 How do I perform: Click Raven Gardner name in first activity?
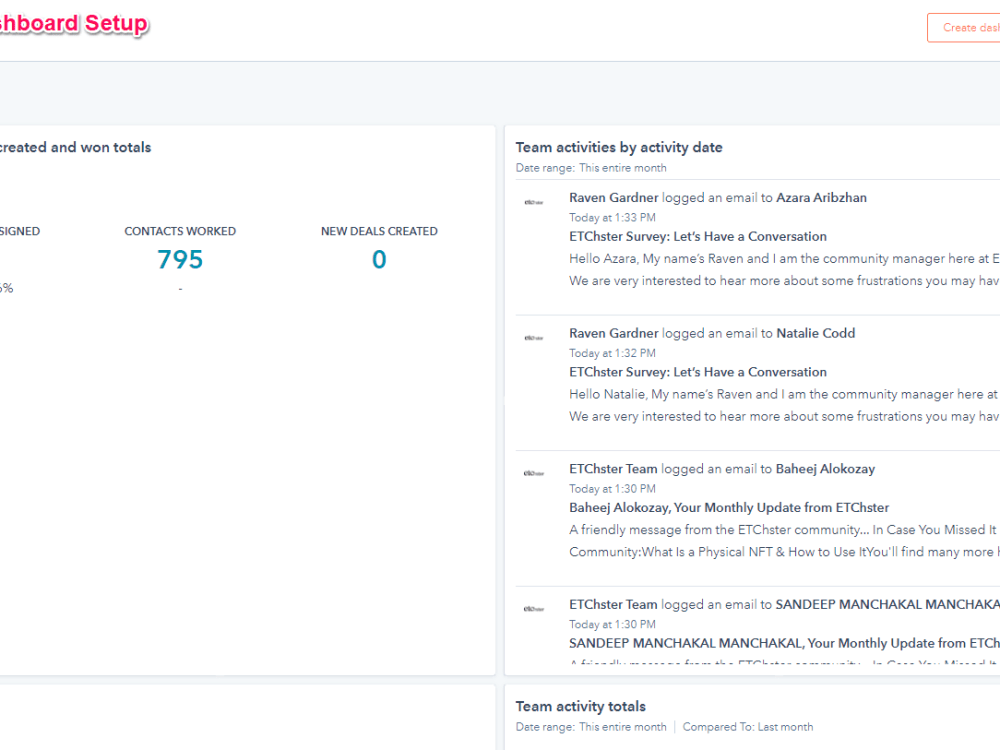[x=614, y=198]
